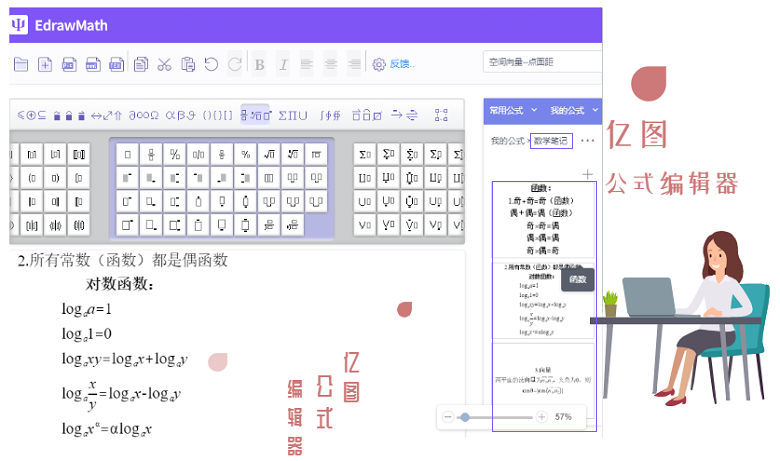
Task: Open the three-dots more options menu
Action: pyautogui.click(x=587, y=141)
